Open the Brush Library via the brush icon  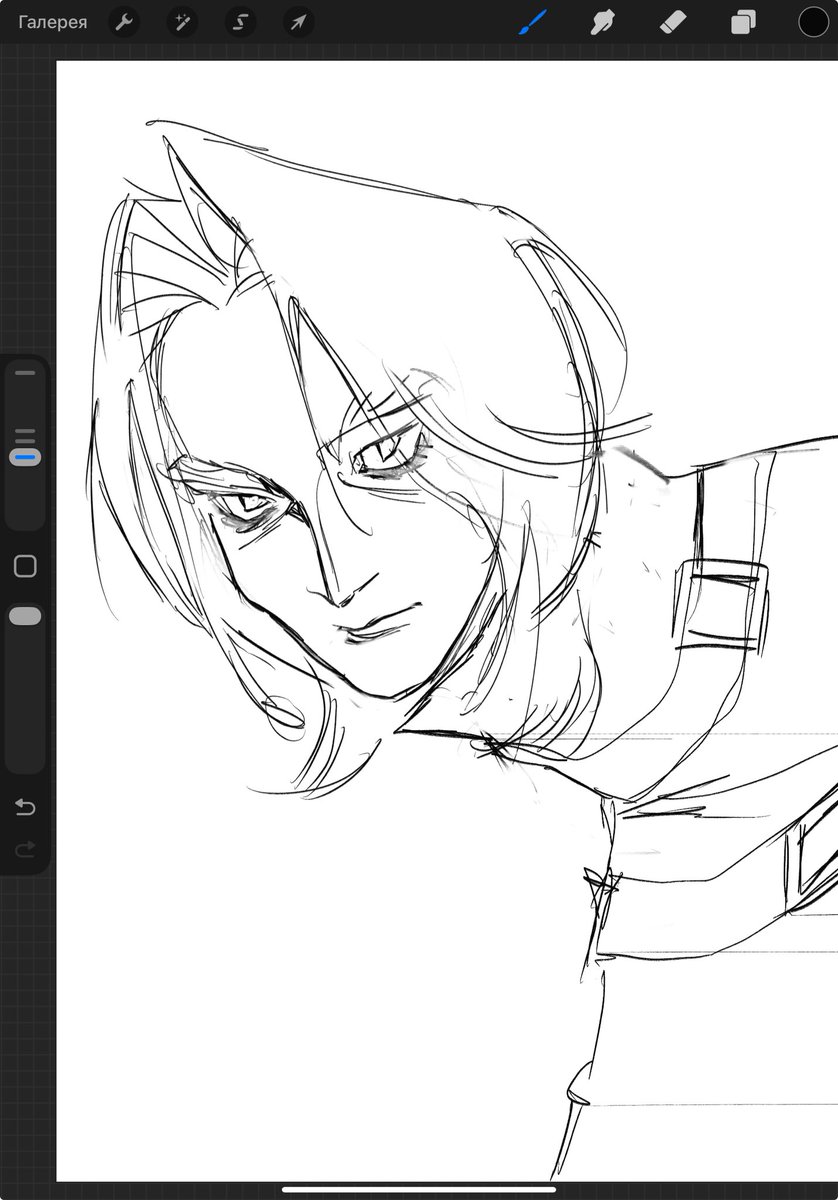click(531, 22)
